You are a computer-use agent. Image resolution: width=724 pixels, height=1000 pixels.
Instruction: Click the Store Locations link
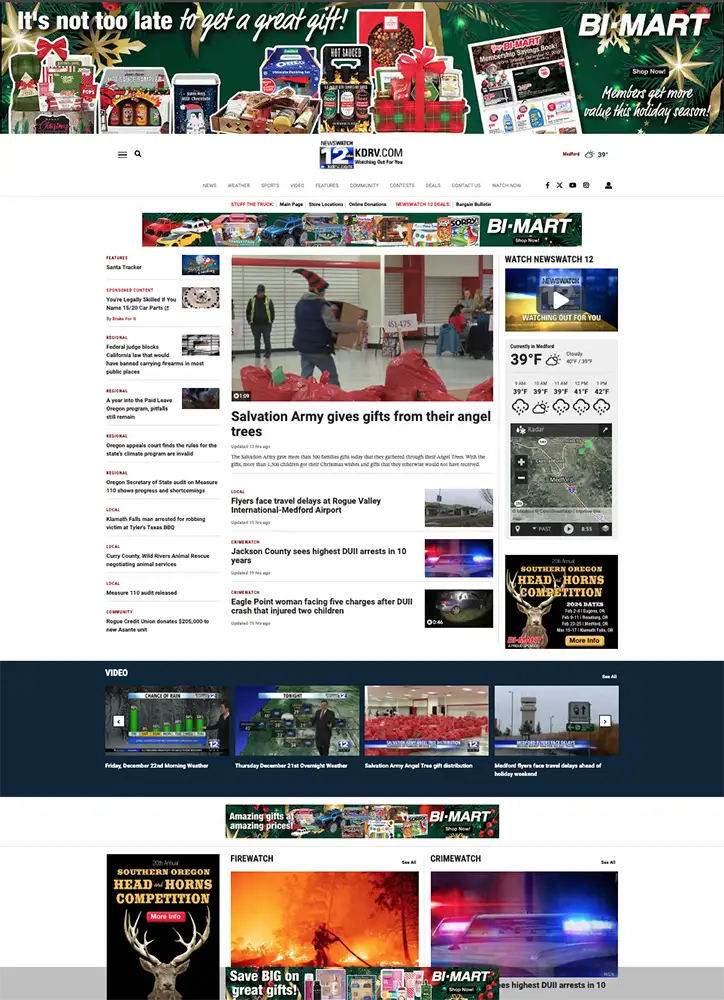click(x=326, y=205)
